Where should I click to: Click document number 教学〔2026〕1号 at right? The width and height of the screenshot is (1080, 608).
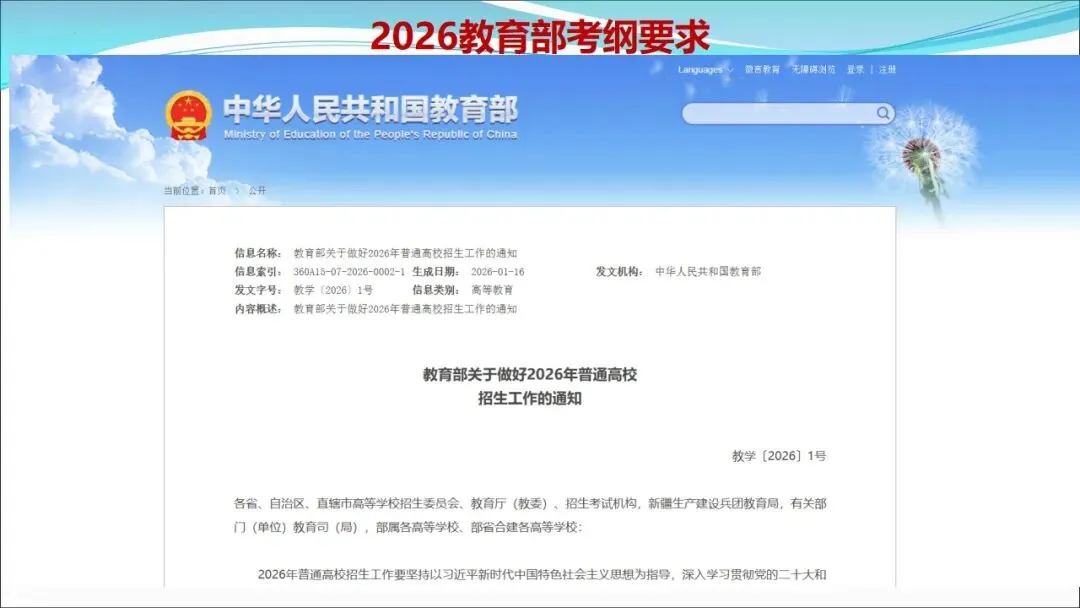click(779, 456)
